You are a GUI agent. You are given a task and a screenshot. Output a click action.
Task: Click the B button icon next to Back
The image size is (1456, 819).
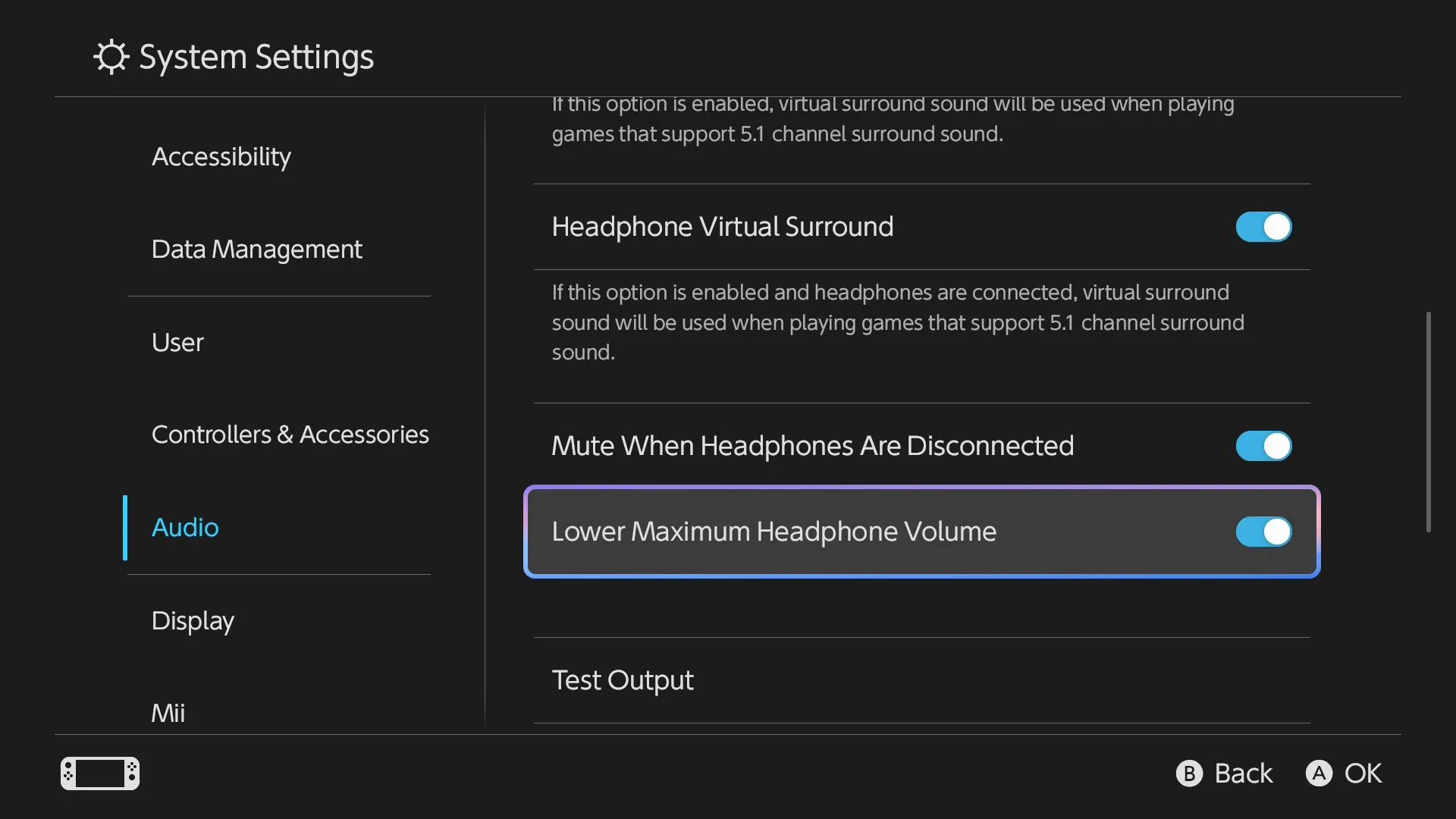[1189, 773]
